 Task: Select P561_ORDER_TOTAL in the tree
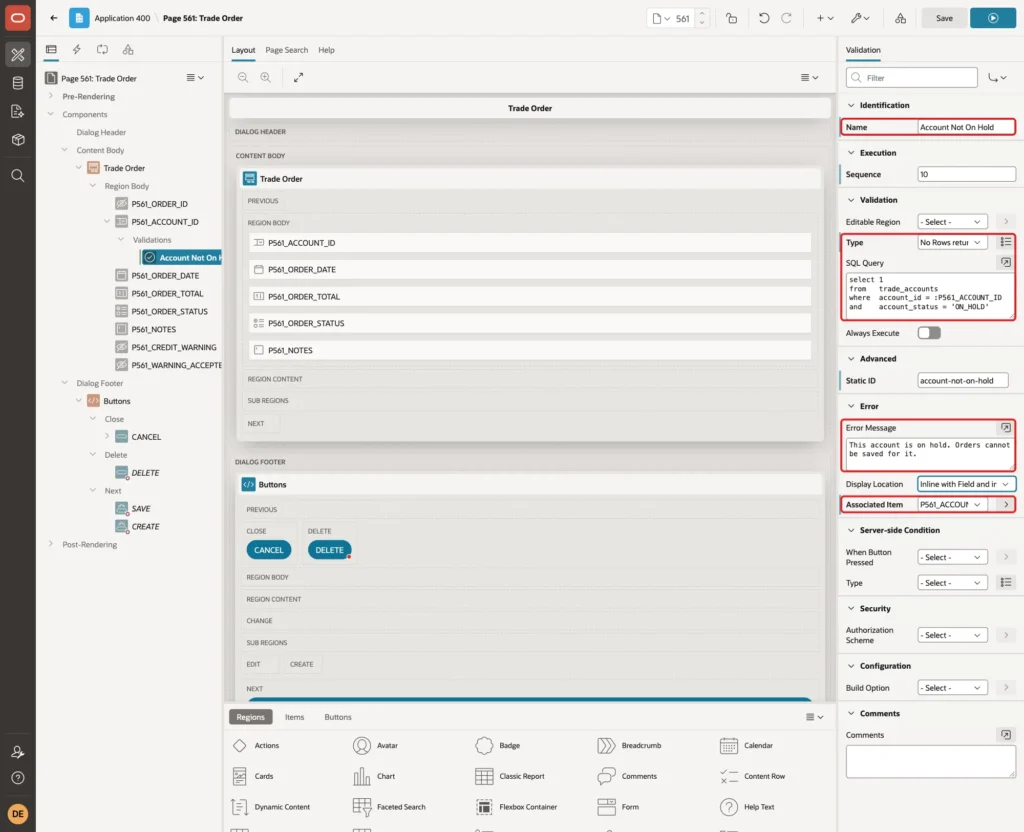pos(167,293)
